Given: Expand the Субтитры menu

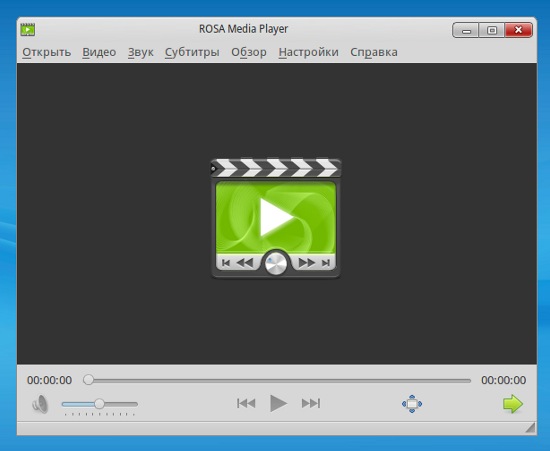Looking at the screenshot, I should [x=192, y=52].
